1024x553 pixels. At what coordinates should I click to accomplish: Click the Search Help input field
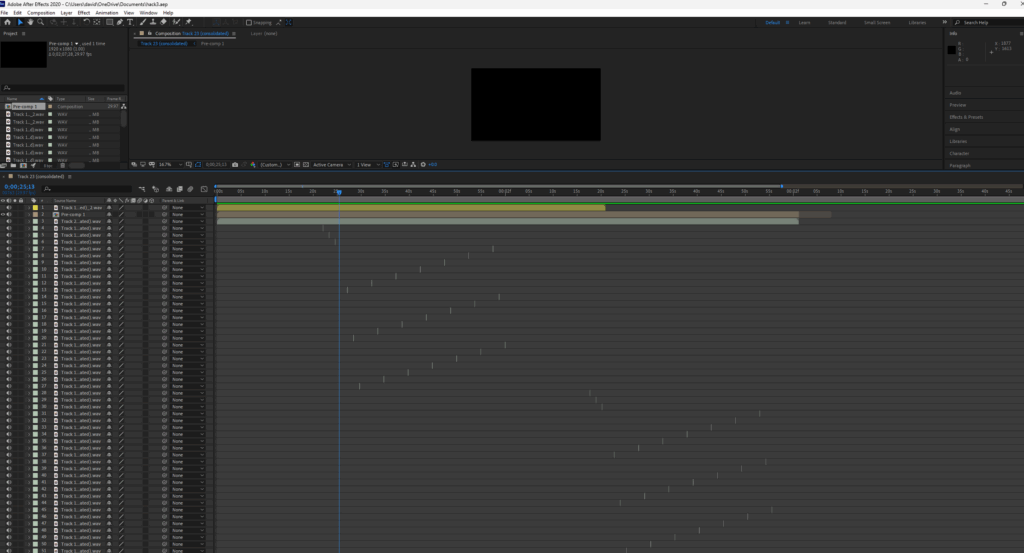pos(990,22)
